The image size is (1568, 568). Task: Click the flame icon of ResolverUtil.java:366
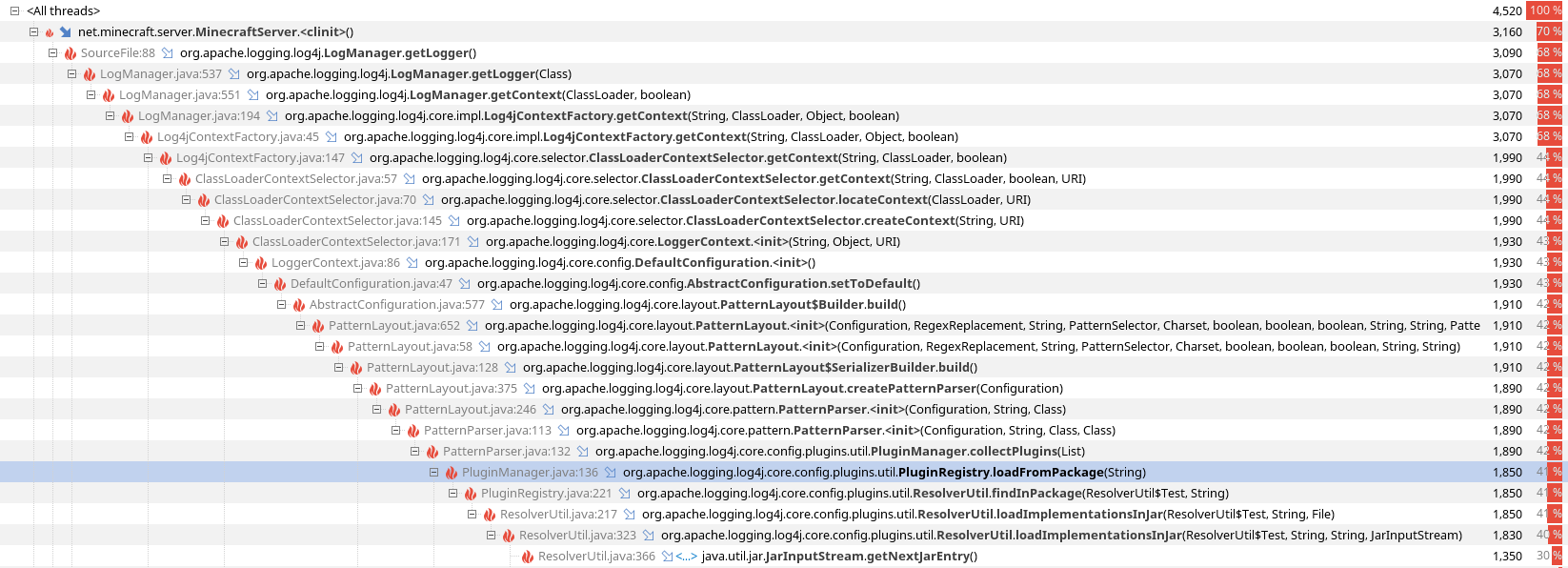(x=528, y=557)
